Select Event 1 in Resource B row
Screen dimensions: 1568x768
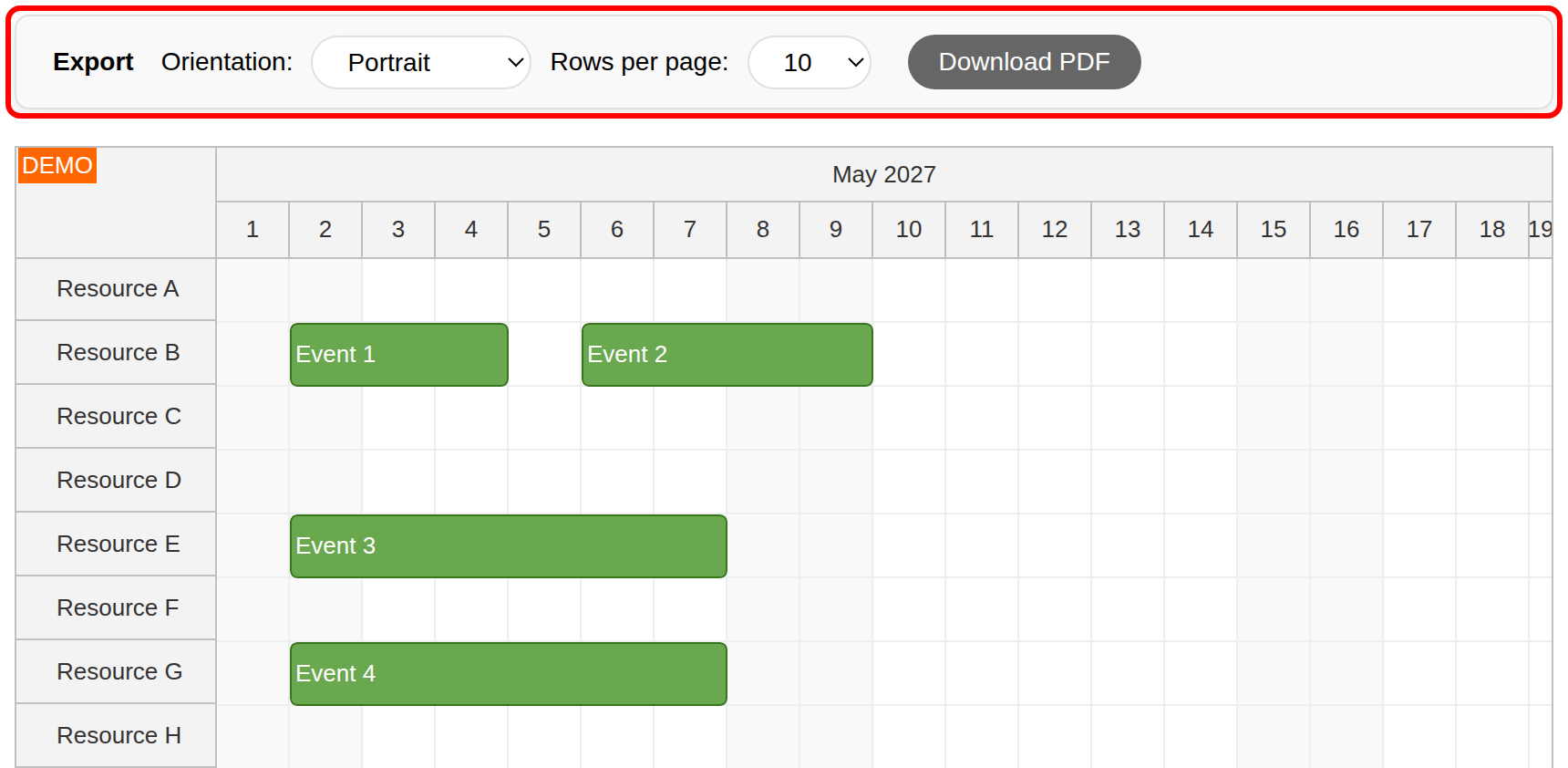(399, 355)
